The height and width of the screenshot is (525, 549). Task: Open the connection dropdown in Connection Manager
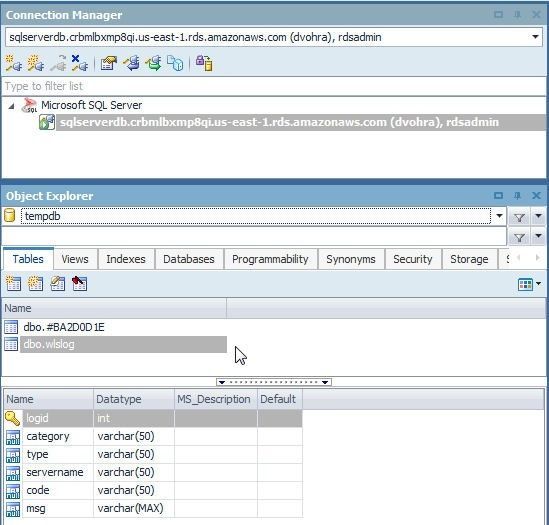535,37
